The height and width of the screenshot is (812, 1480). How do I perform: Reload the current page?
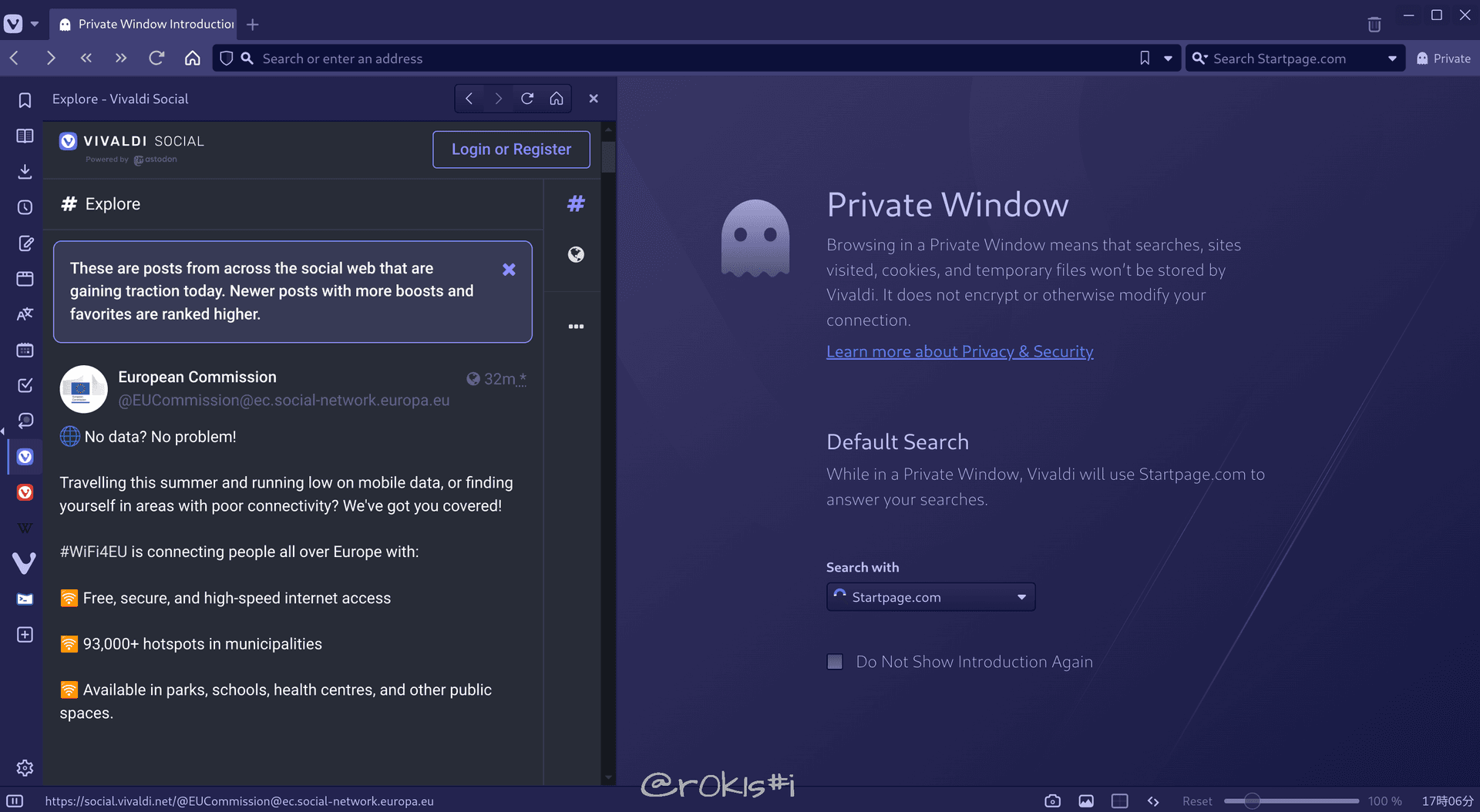pos(156,58)
